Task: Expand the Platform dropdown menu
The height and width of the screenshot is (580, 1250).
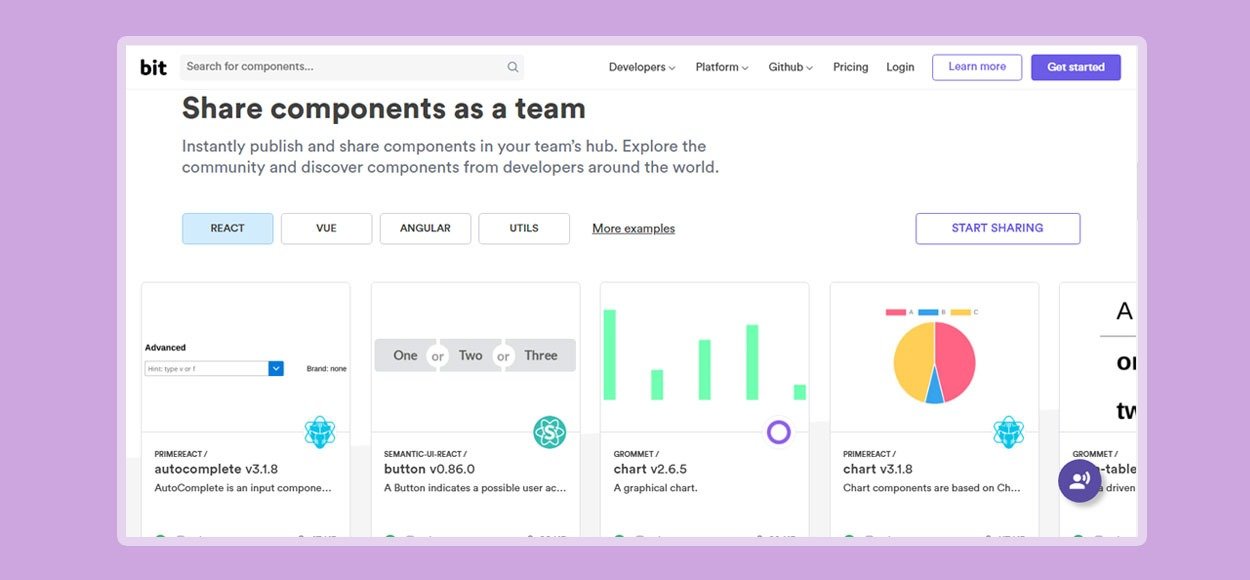Action: coord(722,67)
